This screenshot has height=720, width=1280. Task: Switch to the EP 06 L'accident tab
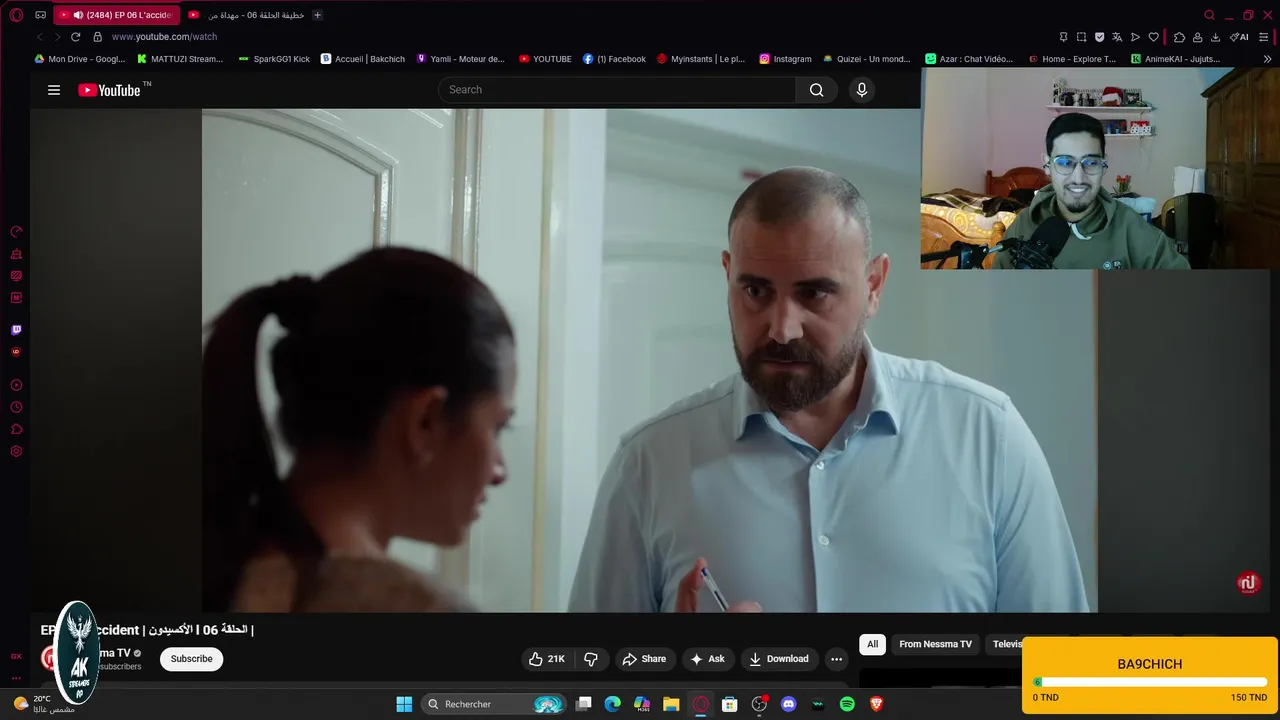116,15
